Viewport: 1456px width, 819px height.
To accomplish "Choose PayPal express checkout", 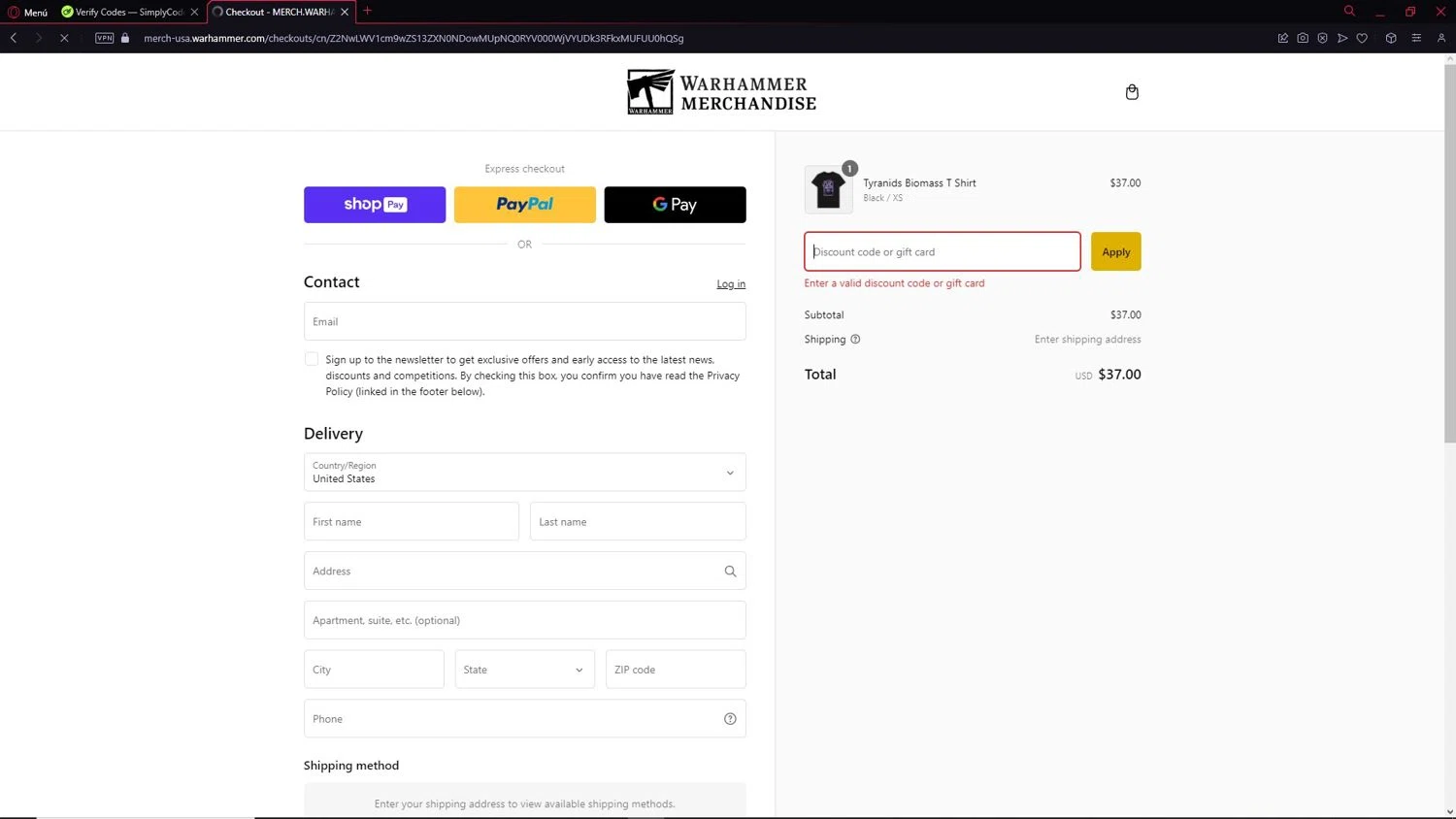I will click(525, 205).
